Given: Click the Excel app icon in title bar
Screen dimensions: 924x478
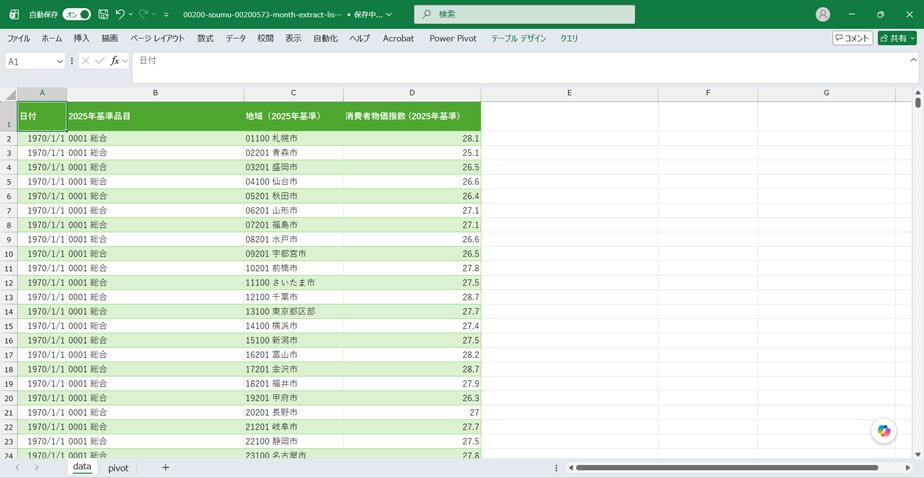Looking at the screenshot, I should coord(14,14).
